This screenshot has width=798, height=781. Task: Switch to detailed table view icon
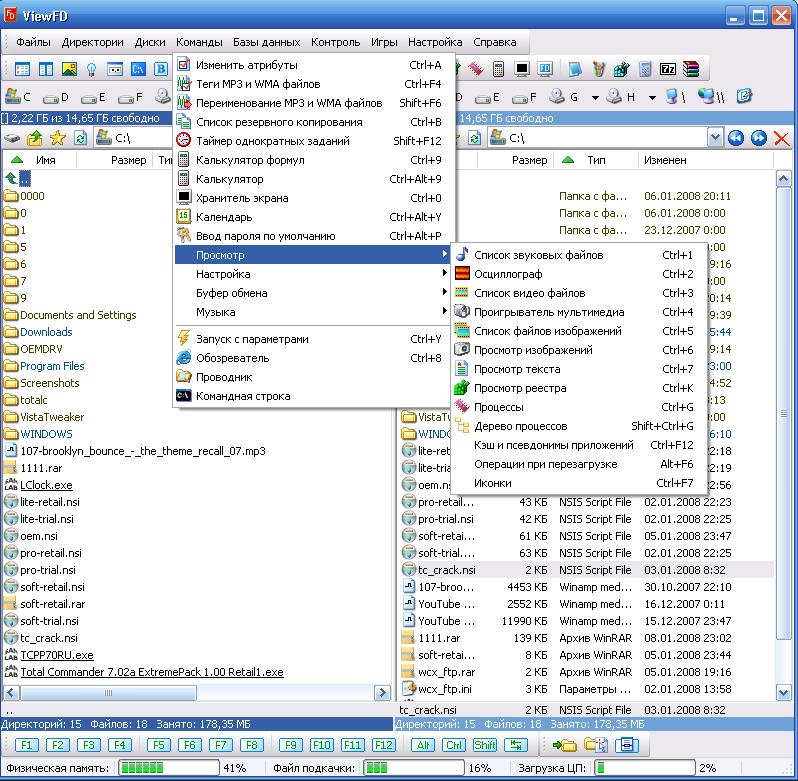[x=22, y=69]
